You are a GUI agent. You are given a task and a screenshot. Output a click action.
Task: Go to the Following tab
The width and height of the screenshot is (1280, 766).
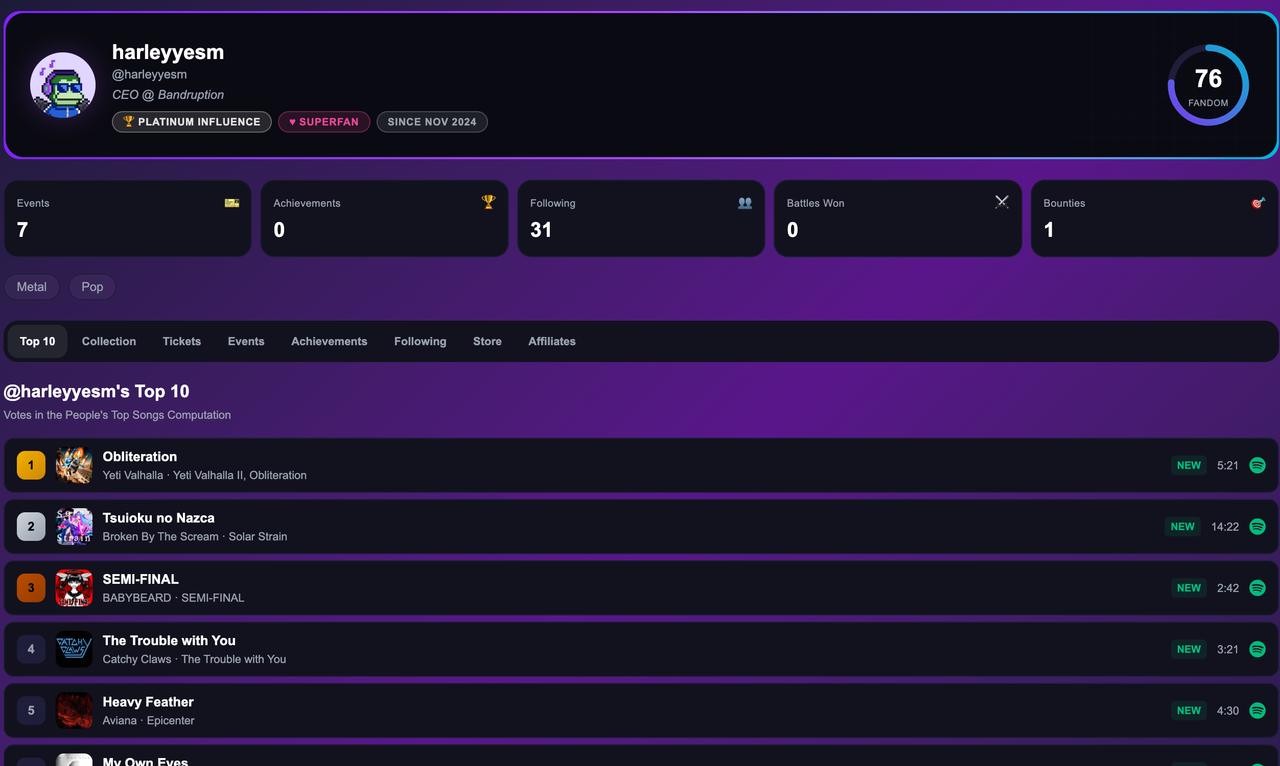(420, 341)
